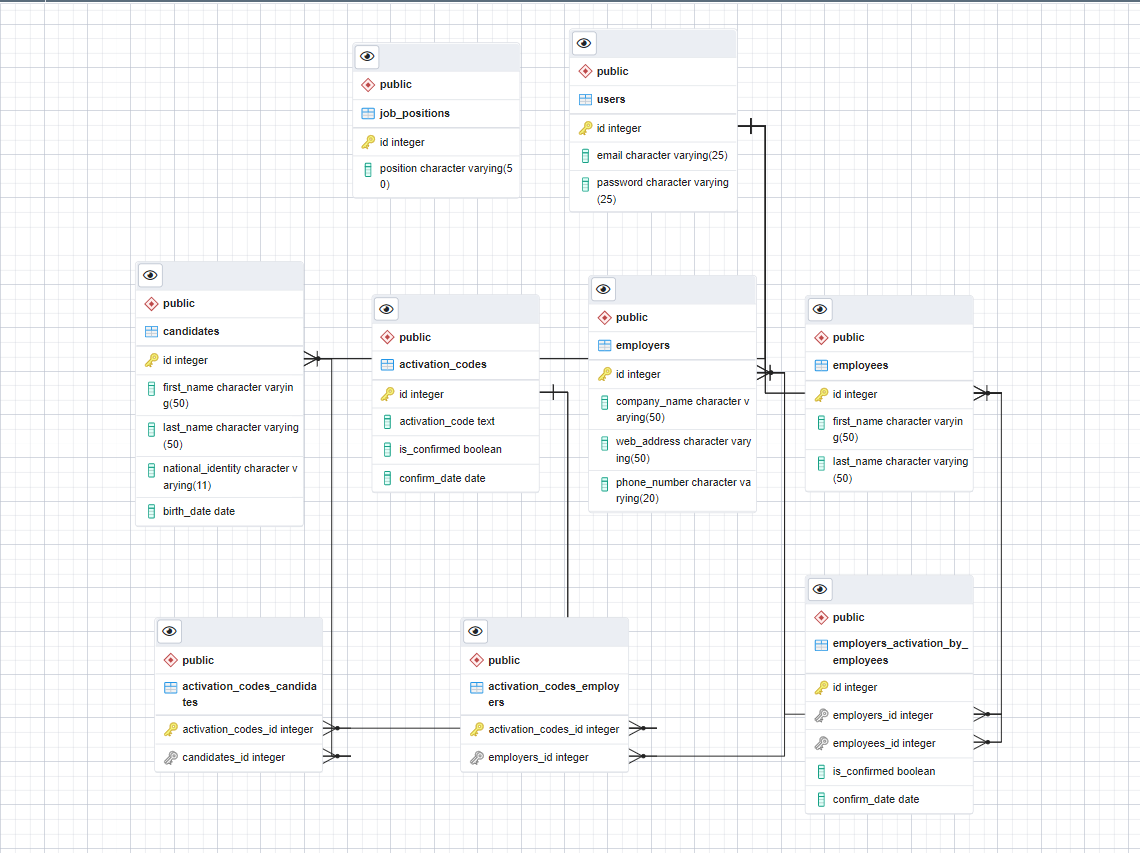Select the employees table name
Screen dimensions: 1140x853
pyautogui.click(x=860, y=366)
